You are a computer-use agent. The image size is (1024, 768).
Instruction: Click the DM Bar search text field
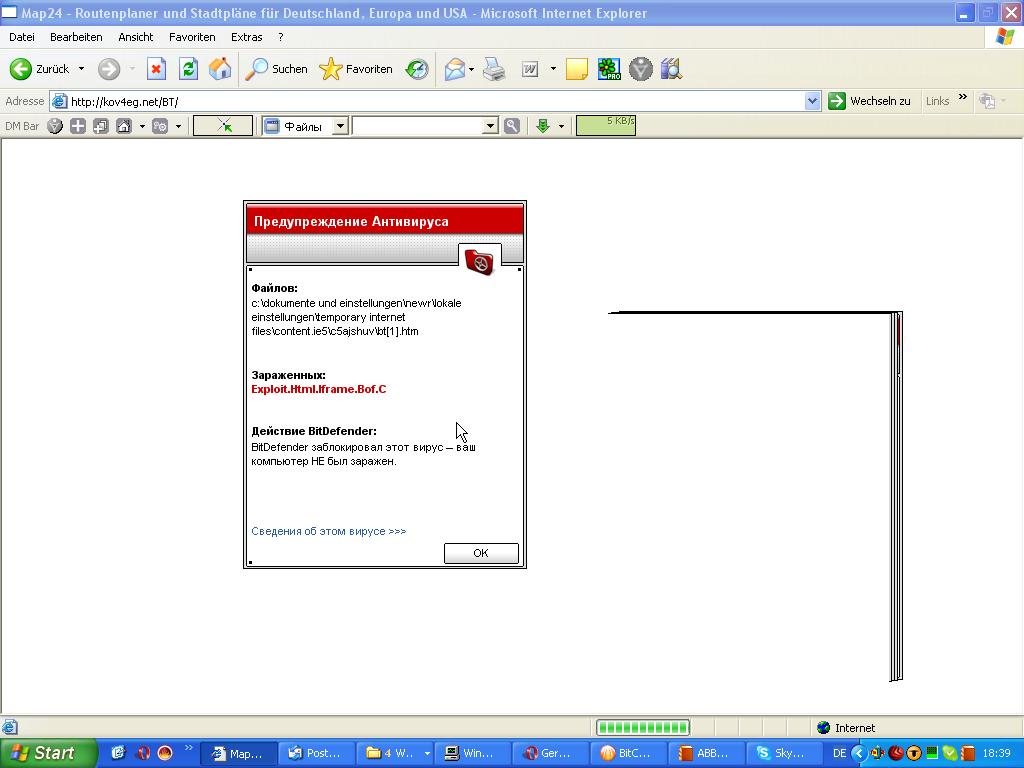[418, 126]
